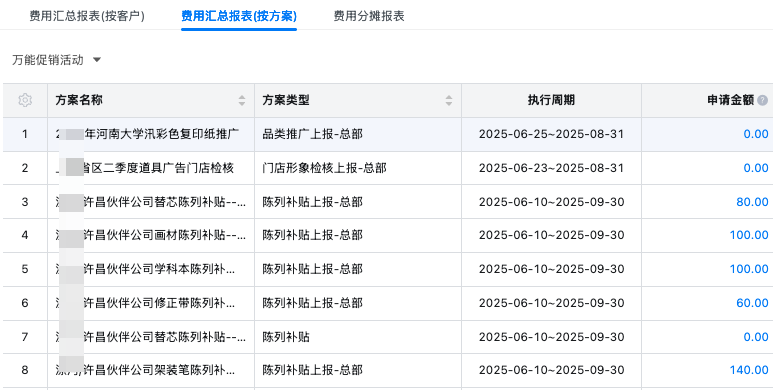Click the period 2025-06-23~2025-08-31

(551, 168)
